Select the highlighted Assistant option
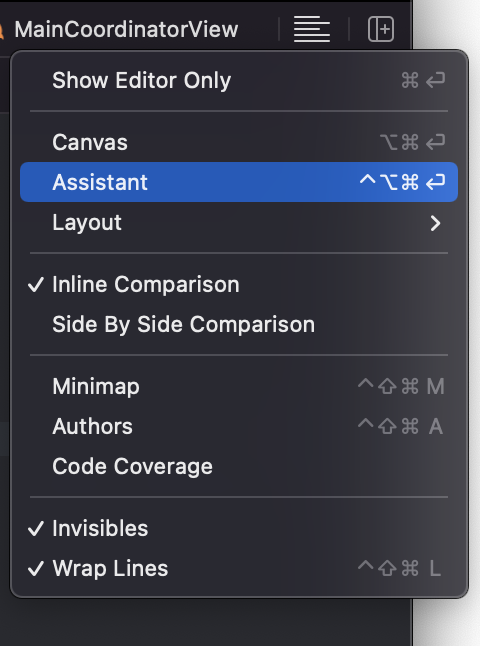Image resolution: width=480 pixels, height=646 pixels. tap(239, 182)
